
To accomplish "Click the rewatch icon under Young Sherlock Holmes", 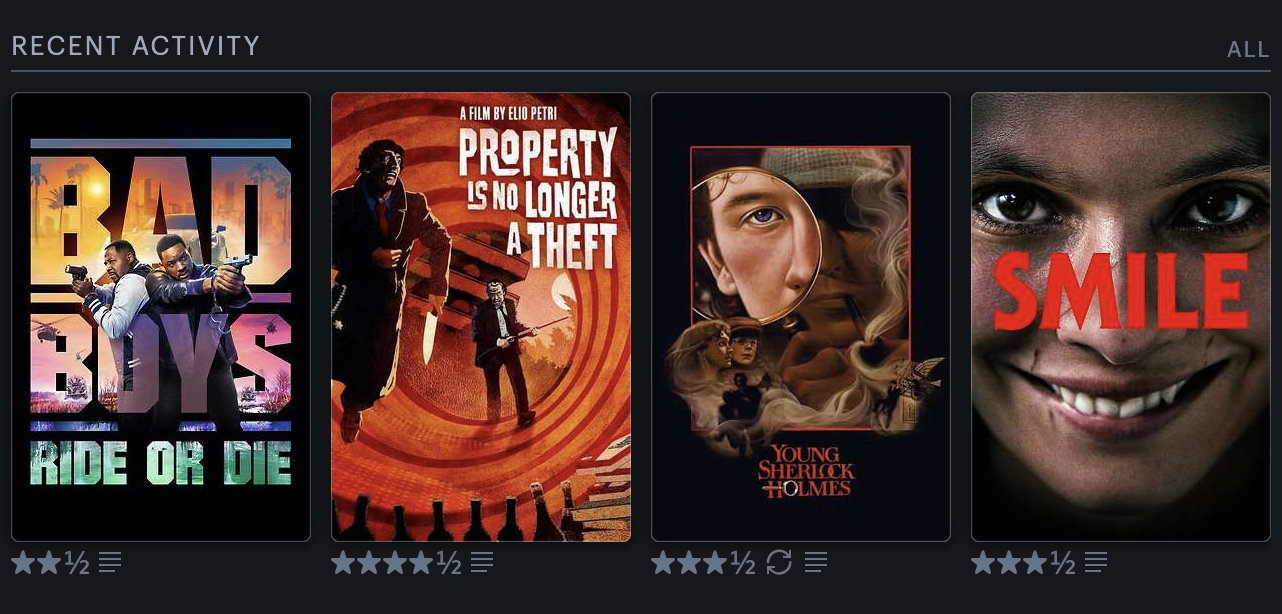I will (x=779, y=563).
